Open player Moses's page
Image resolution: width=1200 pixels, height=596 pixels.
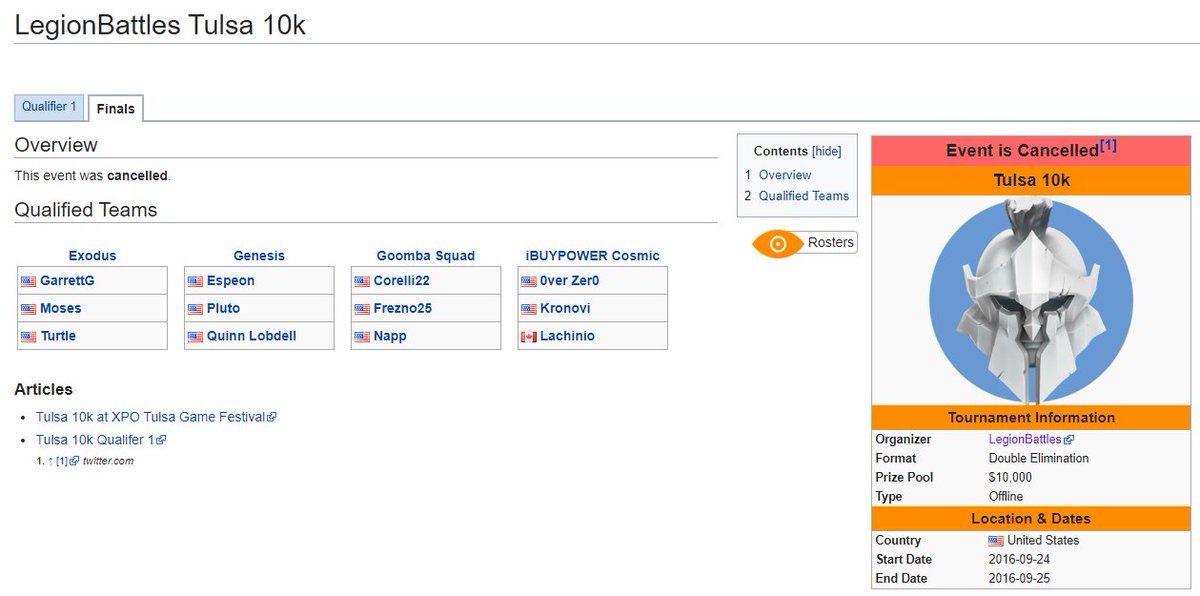pyautogui.click(x=61, y=308)
